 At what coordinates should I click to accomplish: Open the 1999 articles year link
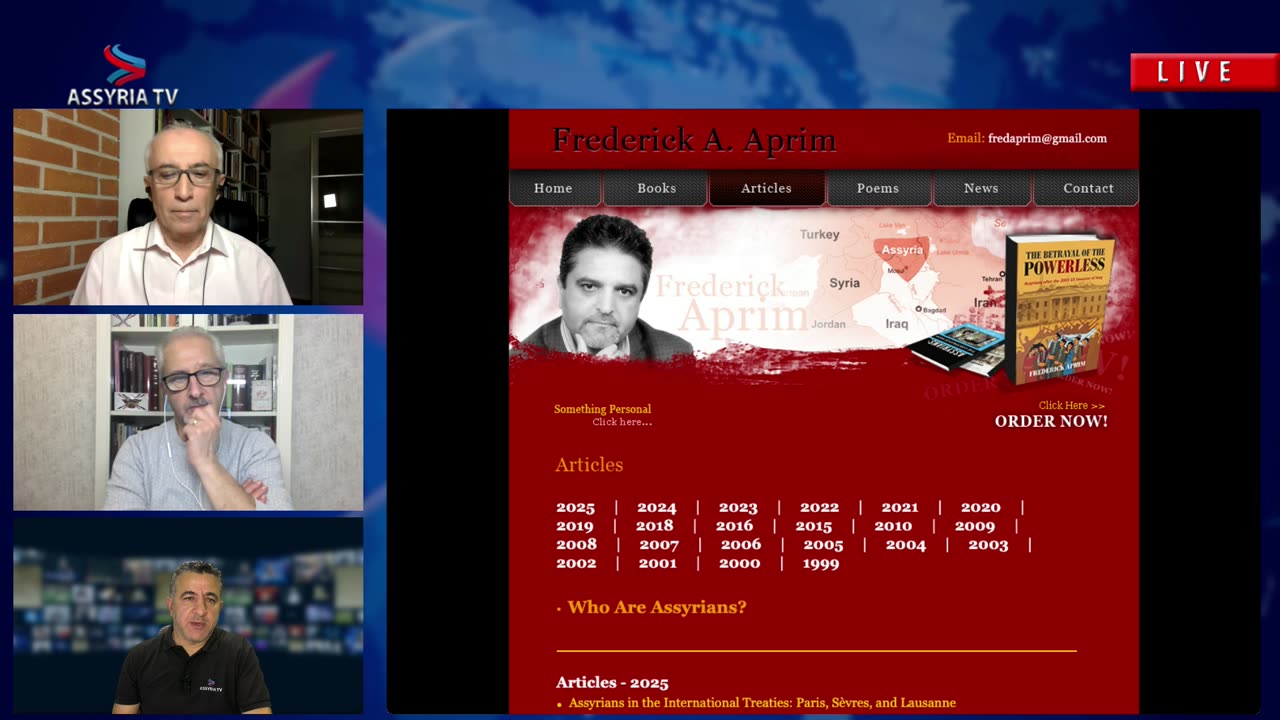tap(821, 563)
